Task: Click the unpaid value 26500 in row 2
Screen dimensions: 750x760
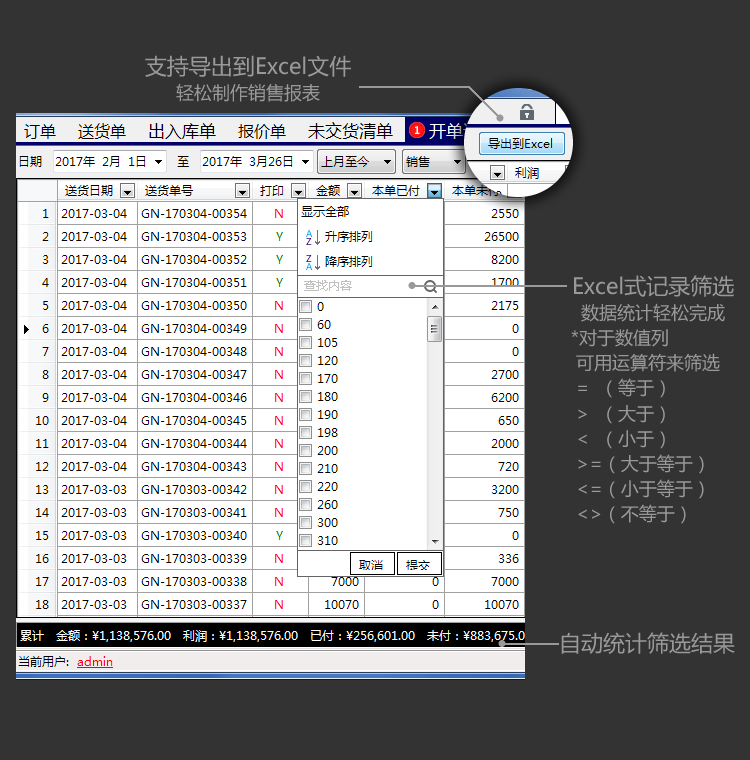Action: point(484,237)
